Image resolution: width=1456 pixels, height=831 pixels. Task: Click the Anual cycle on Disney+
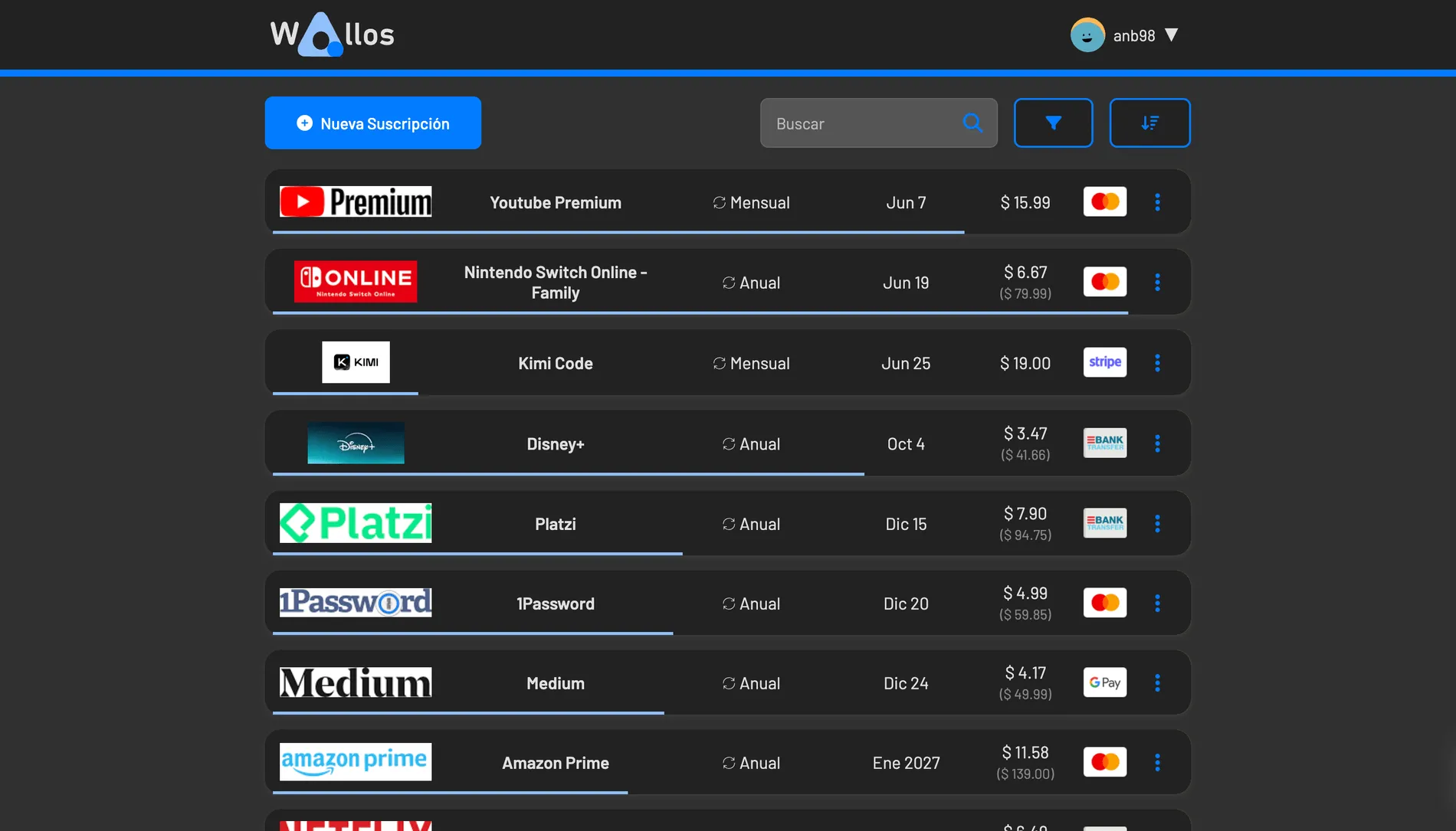pyautogui.click(x=751, y=443)
